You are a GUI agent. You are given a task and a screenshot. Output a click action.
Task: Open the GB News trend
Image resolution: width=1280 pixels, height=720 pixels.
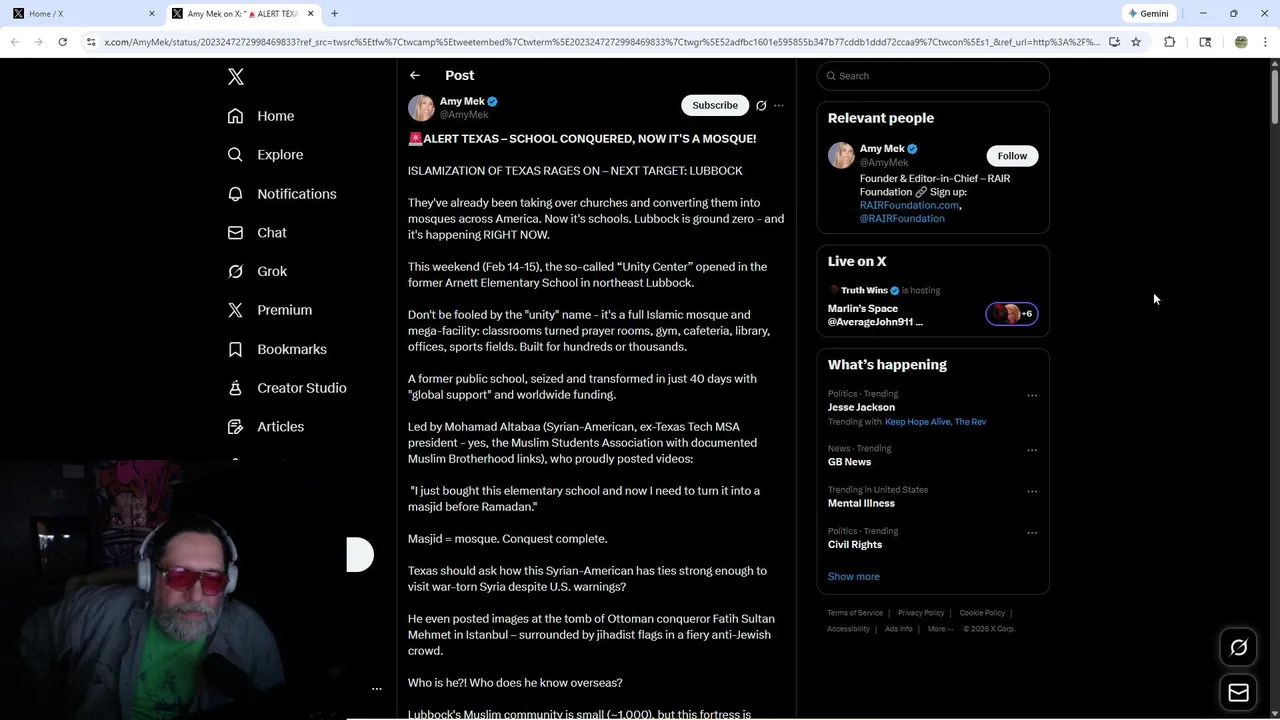849,462
